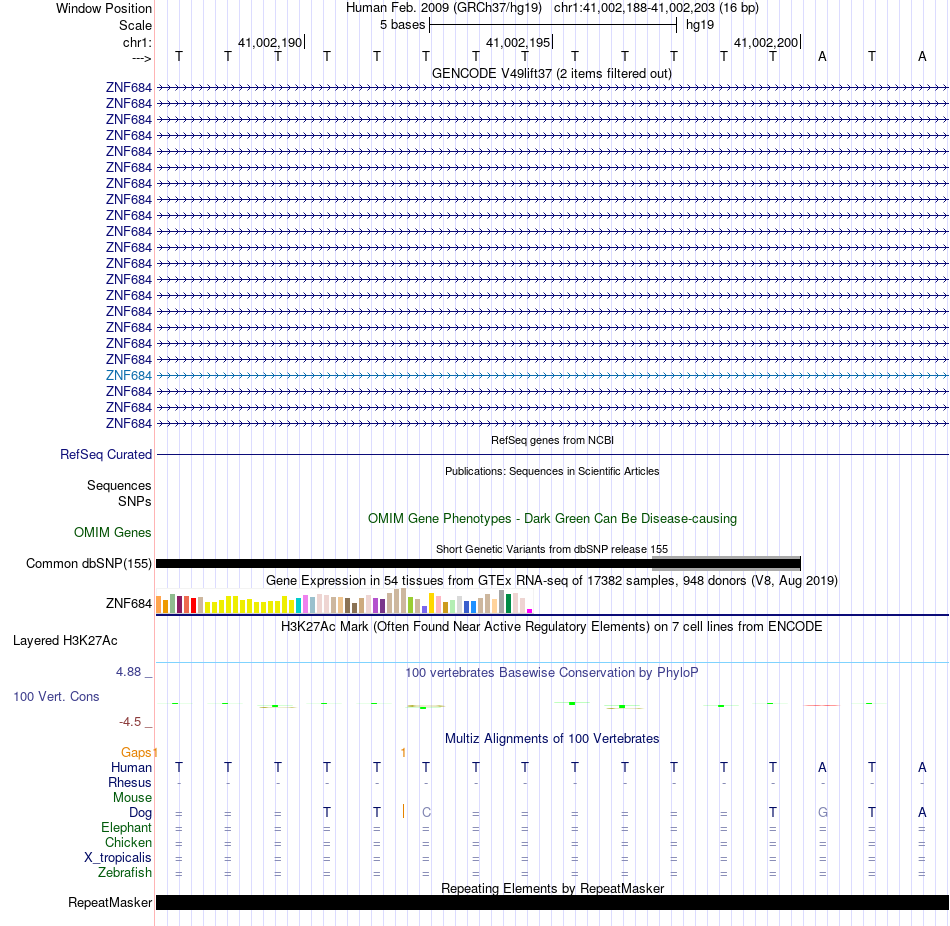Click the H3K27Ac Mark ENCODE track title
The height and width of the screenshot is (926, 950).
[x=552, y=627]
